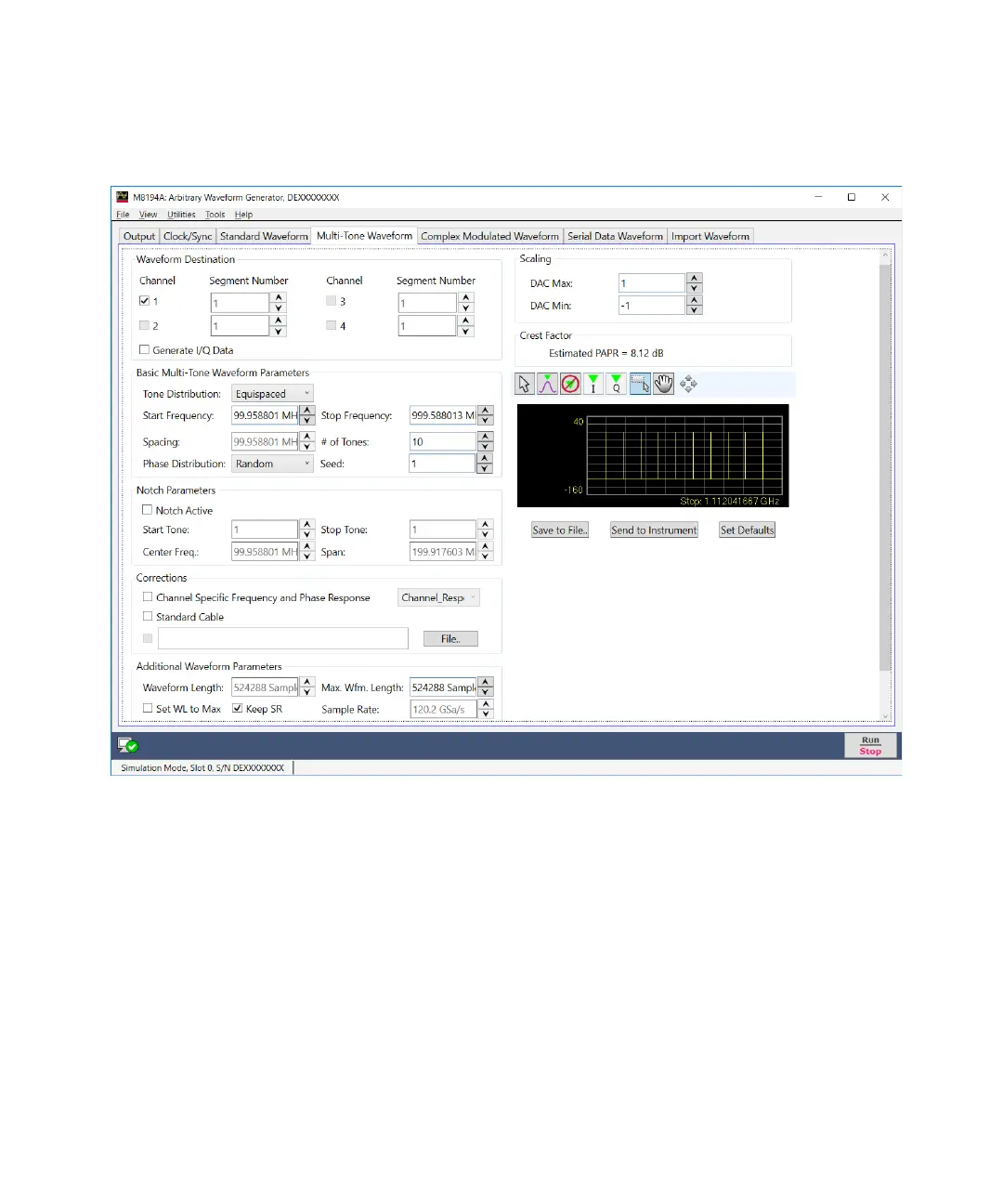The image size is (1003, 1204).
Task: Click the Keysight app icon in the title bar
Action: pyautogui.click(x=122, y=197)
